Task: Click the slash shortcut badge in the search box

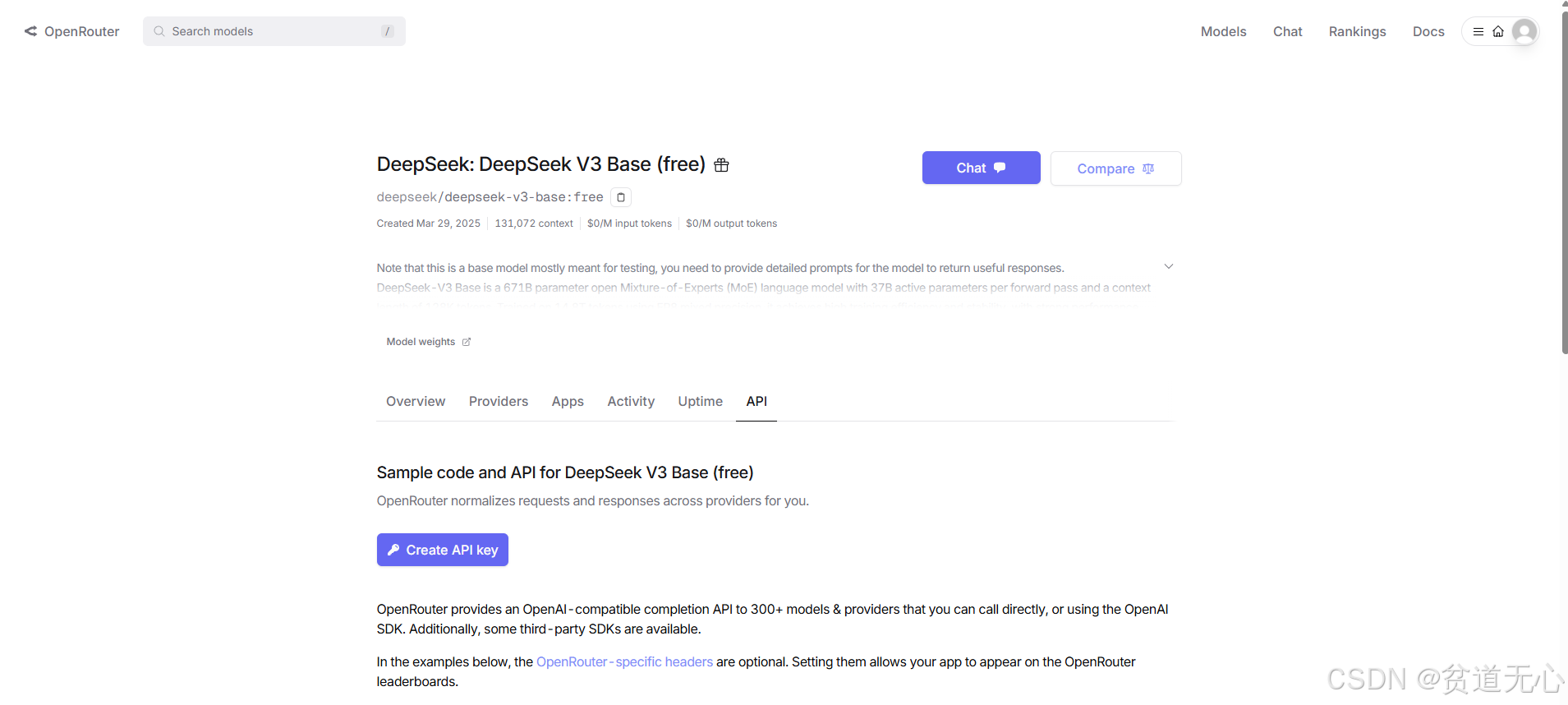Action: pyautogui.click(x=387, y=31)
